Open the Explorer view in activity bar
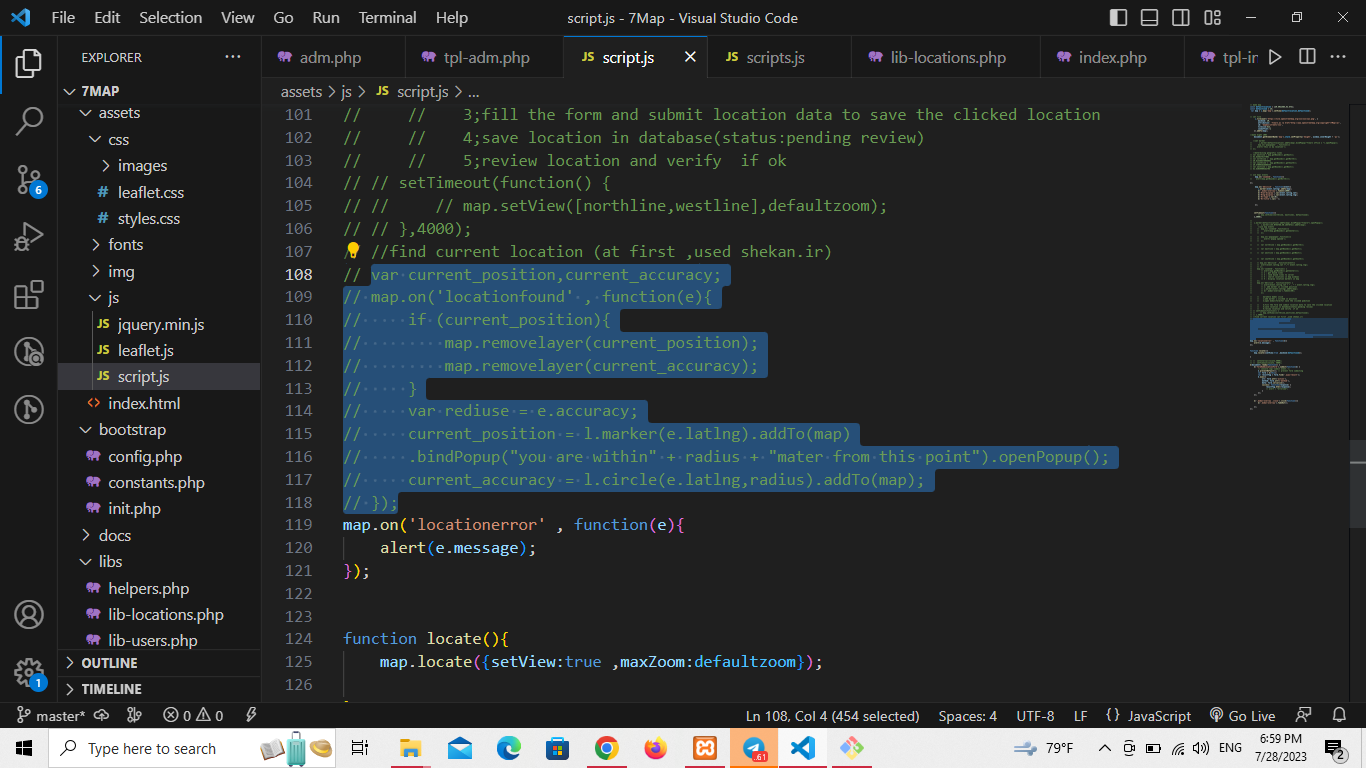1366x768 pixels. [29, 64]
